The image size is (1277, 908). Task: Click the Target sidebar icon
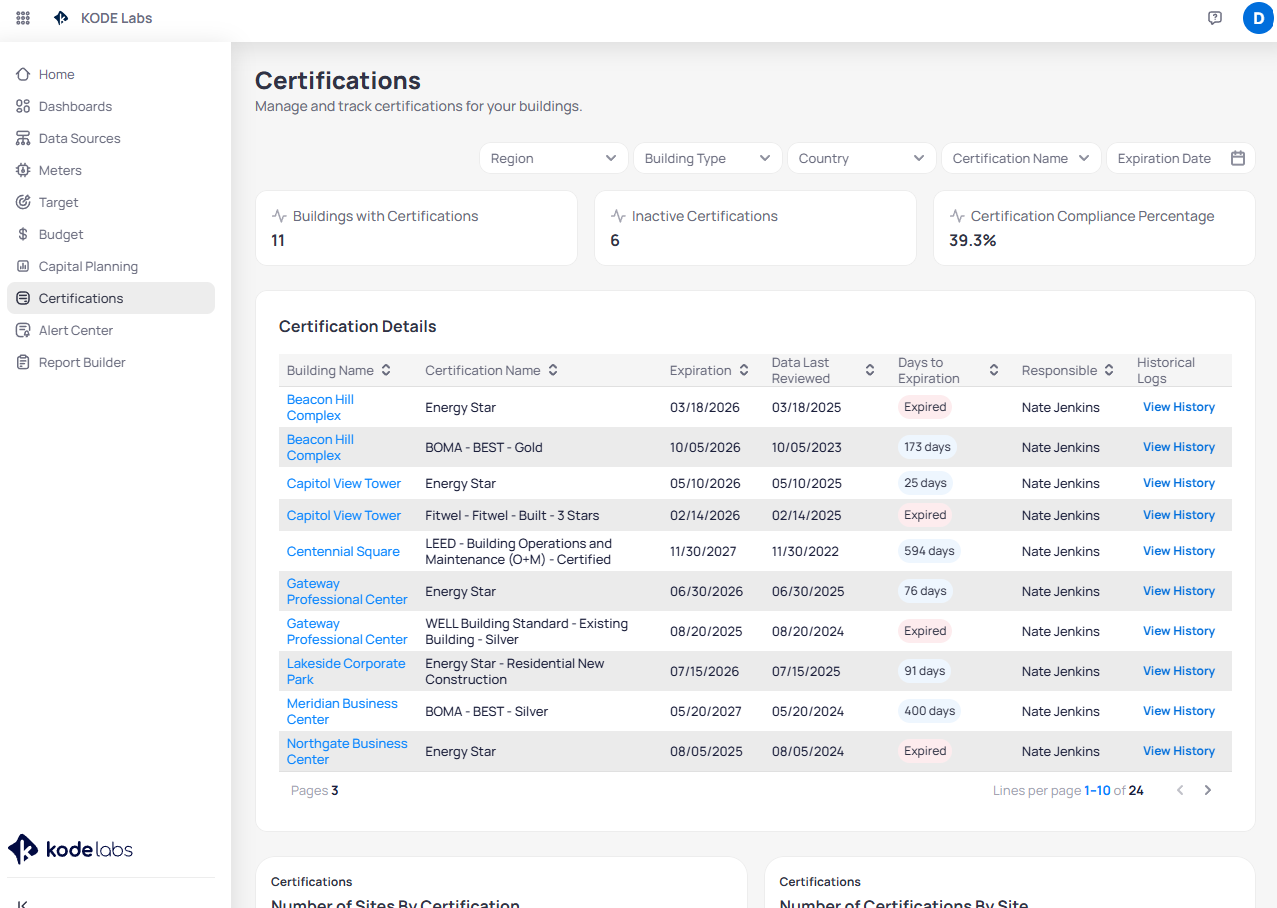pos(23,202)
